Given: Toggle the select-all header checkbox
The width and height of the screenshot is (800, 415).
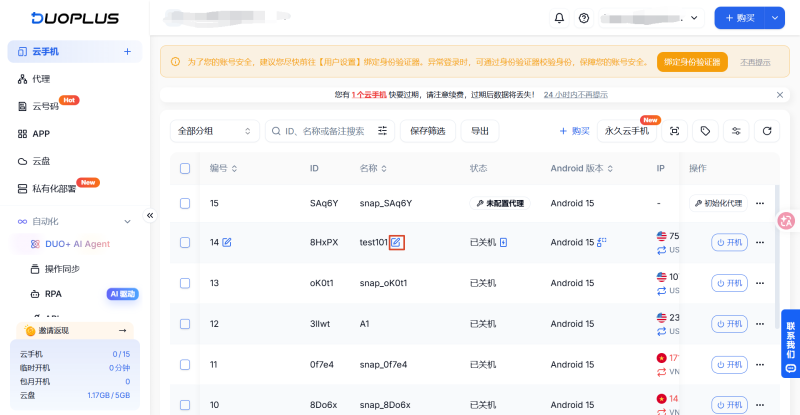Looking at the screenshot, I should coord(185,168).
